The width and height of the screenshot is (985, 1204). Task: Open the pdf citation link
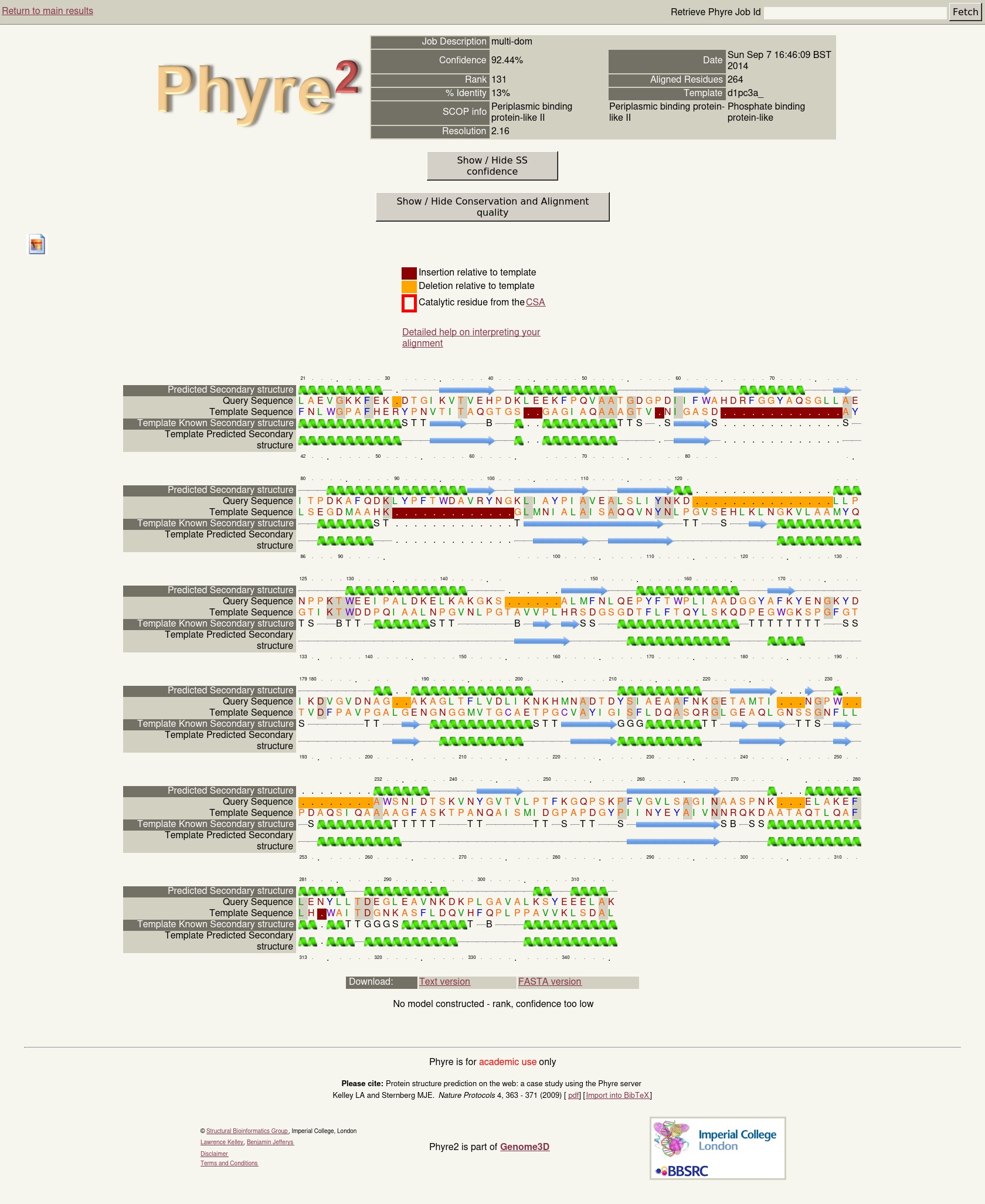click(x=573, y=1096)
